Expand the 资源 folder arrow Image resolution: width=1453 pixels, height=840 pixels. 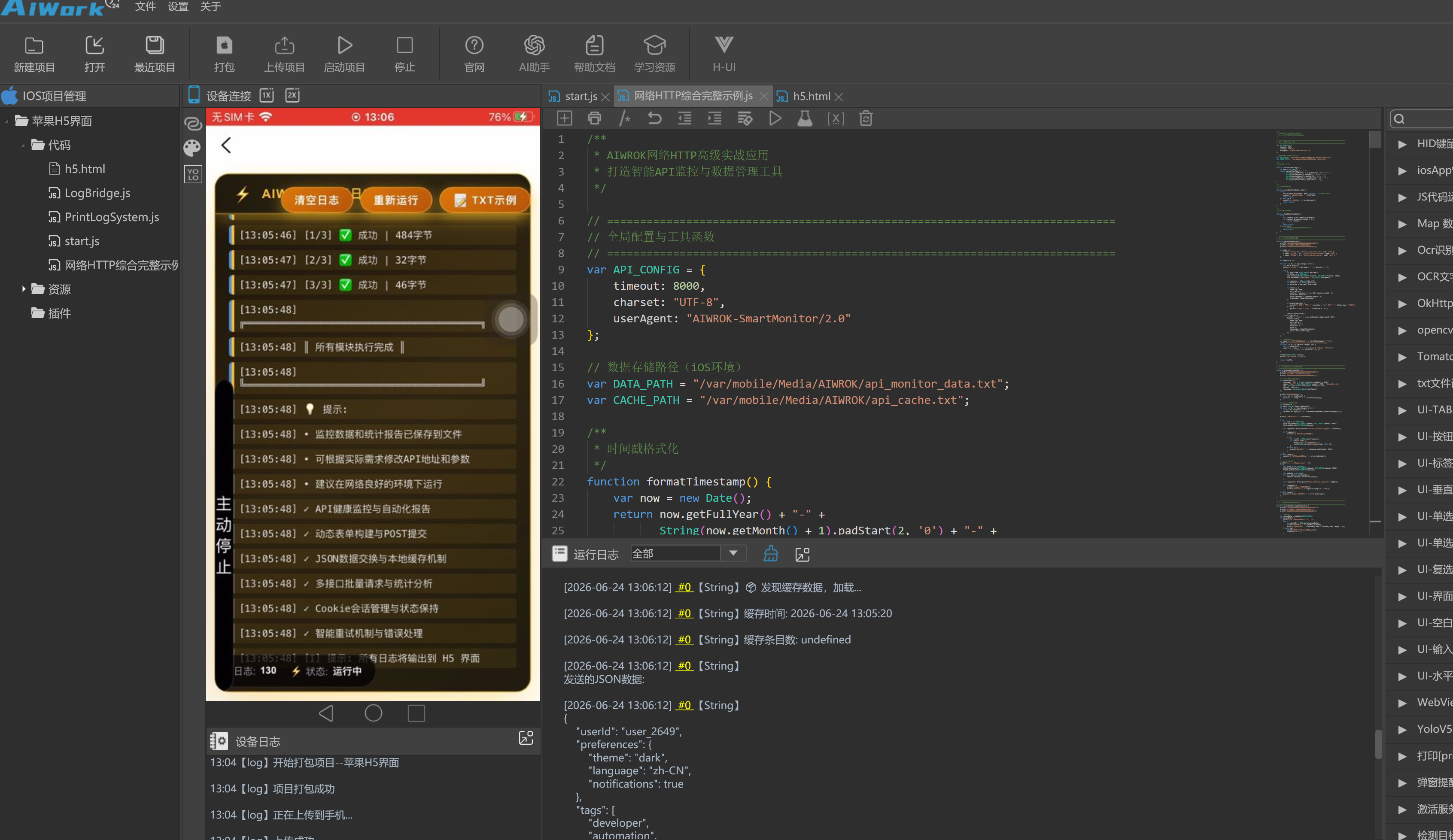23,289
